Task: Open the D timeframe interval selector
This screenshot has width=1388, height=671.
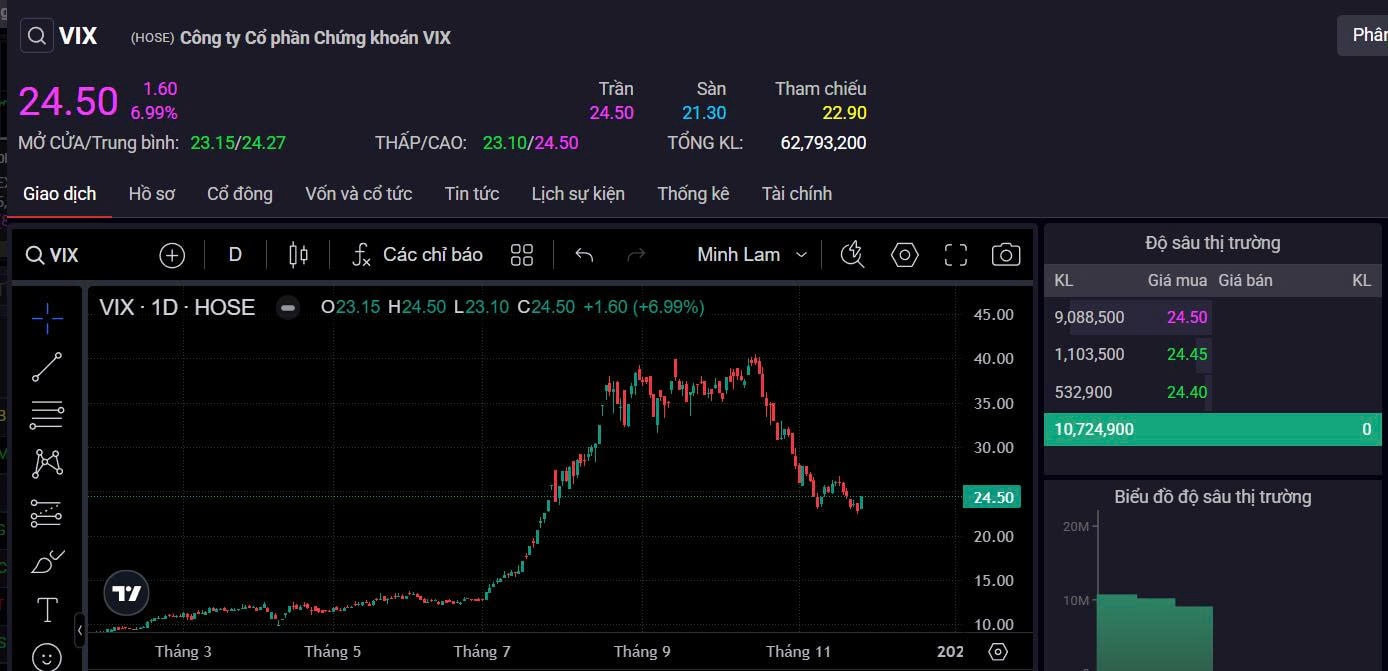Action: (x=235, y=255)
